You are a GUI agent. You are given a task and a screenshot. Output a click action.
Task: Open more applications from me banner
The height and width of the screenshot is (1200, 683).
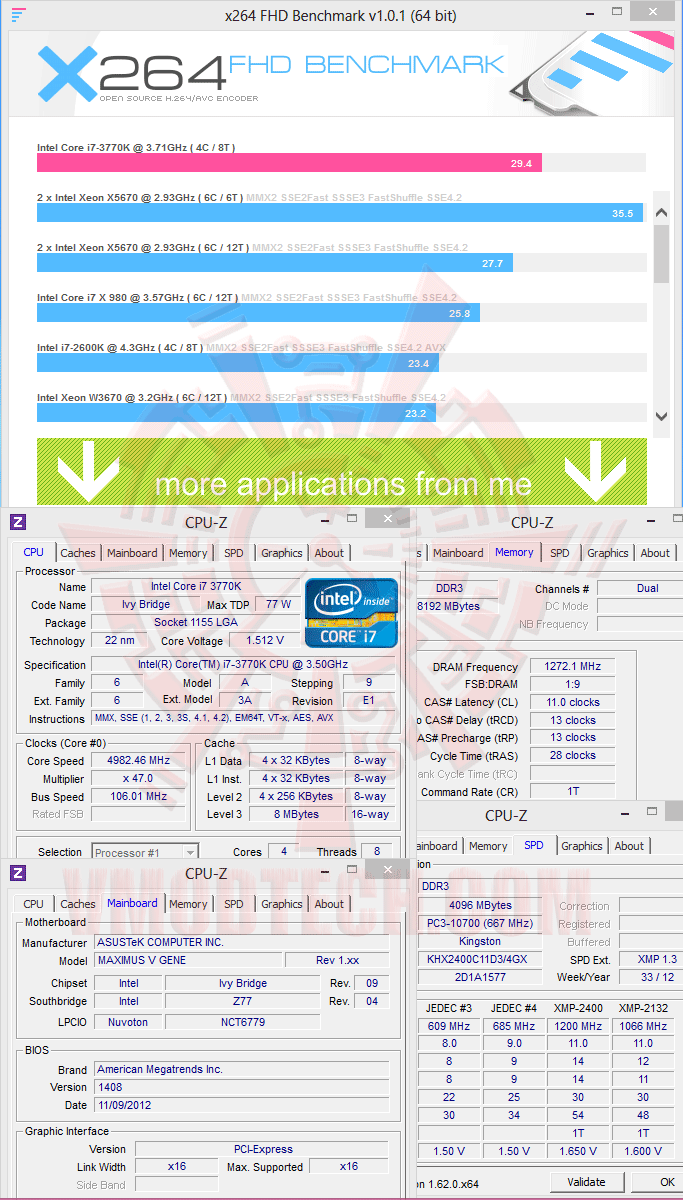tap(342, 473)
